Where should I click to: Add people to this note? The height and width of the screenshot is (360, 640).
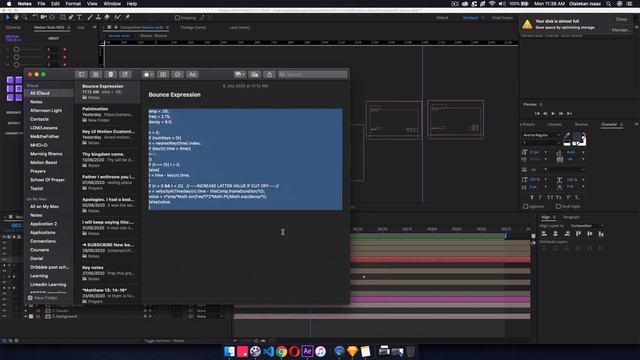pos(255,74)
